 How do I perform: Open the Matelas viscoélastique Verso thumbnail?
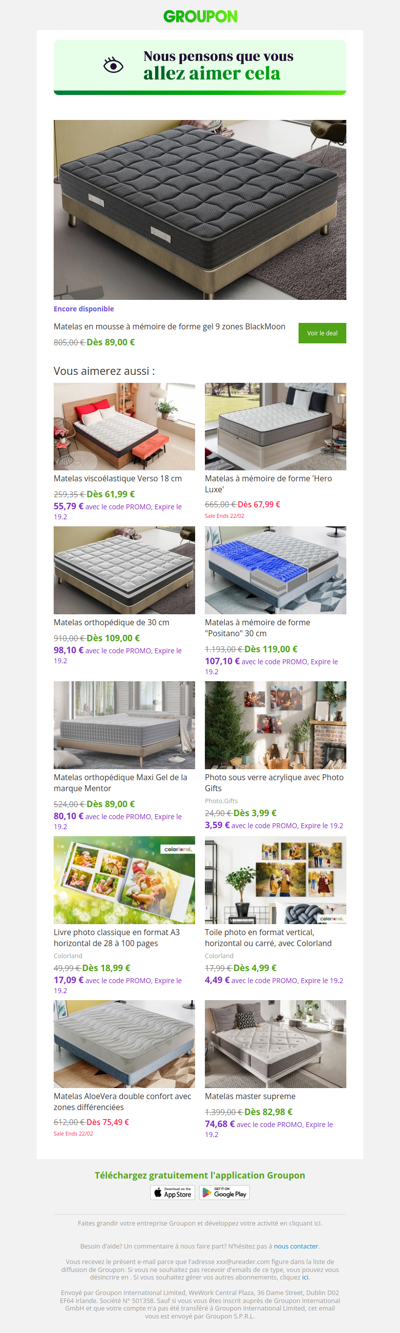(x=124, y=426)
